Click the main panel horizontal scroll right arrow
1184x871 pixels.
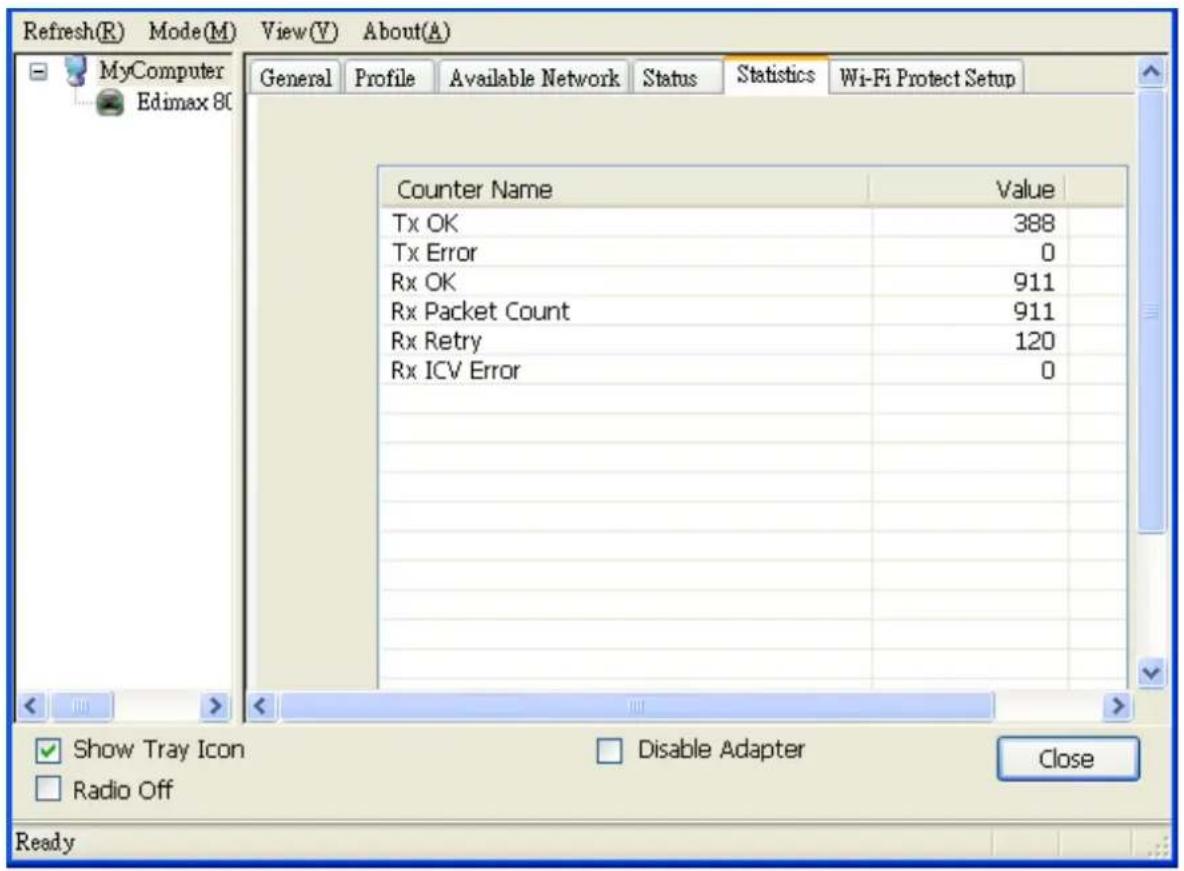click(x=1118, y=706)
